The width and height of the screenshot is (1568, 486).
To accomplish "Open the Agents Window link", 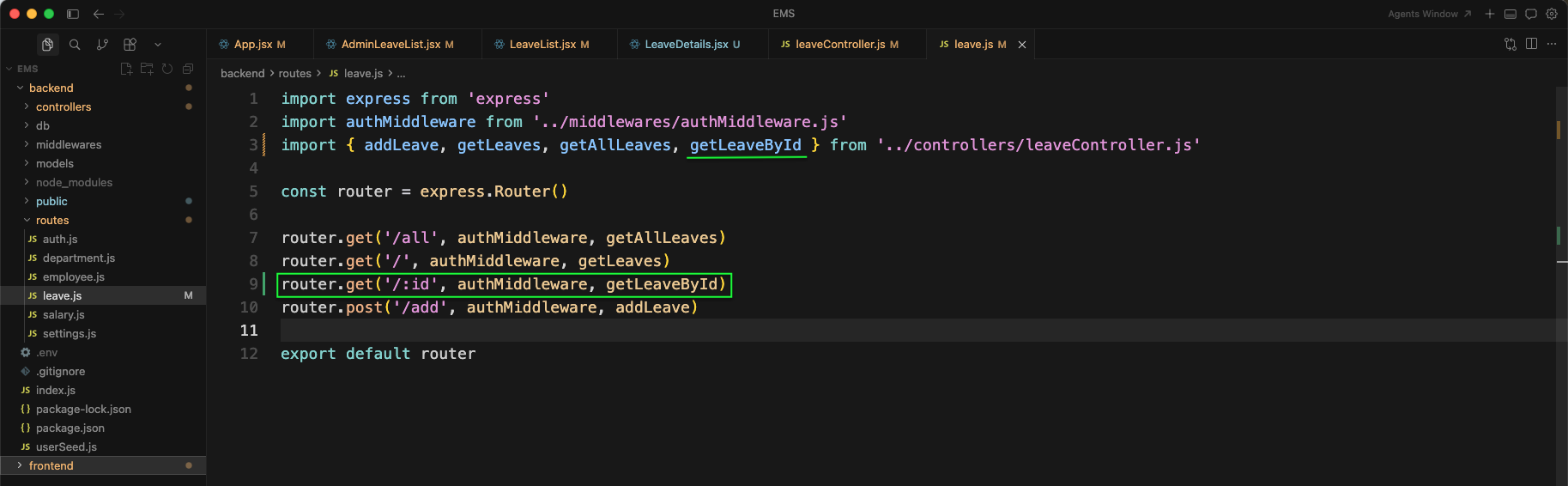I will tap(1429, 14).
